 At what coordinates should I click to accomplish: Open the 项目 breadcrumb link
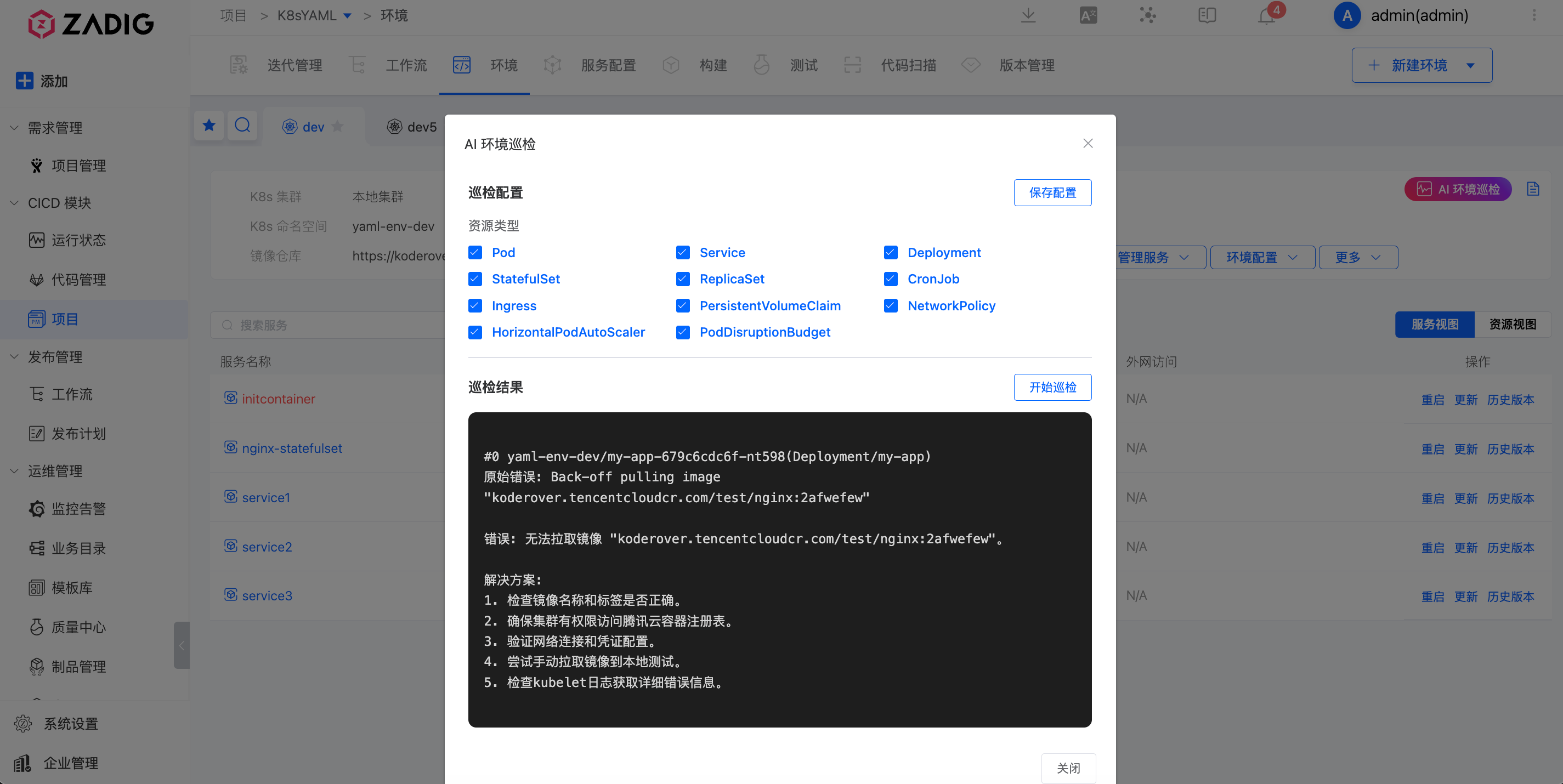coord(233,16)
